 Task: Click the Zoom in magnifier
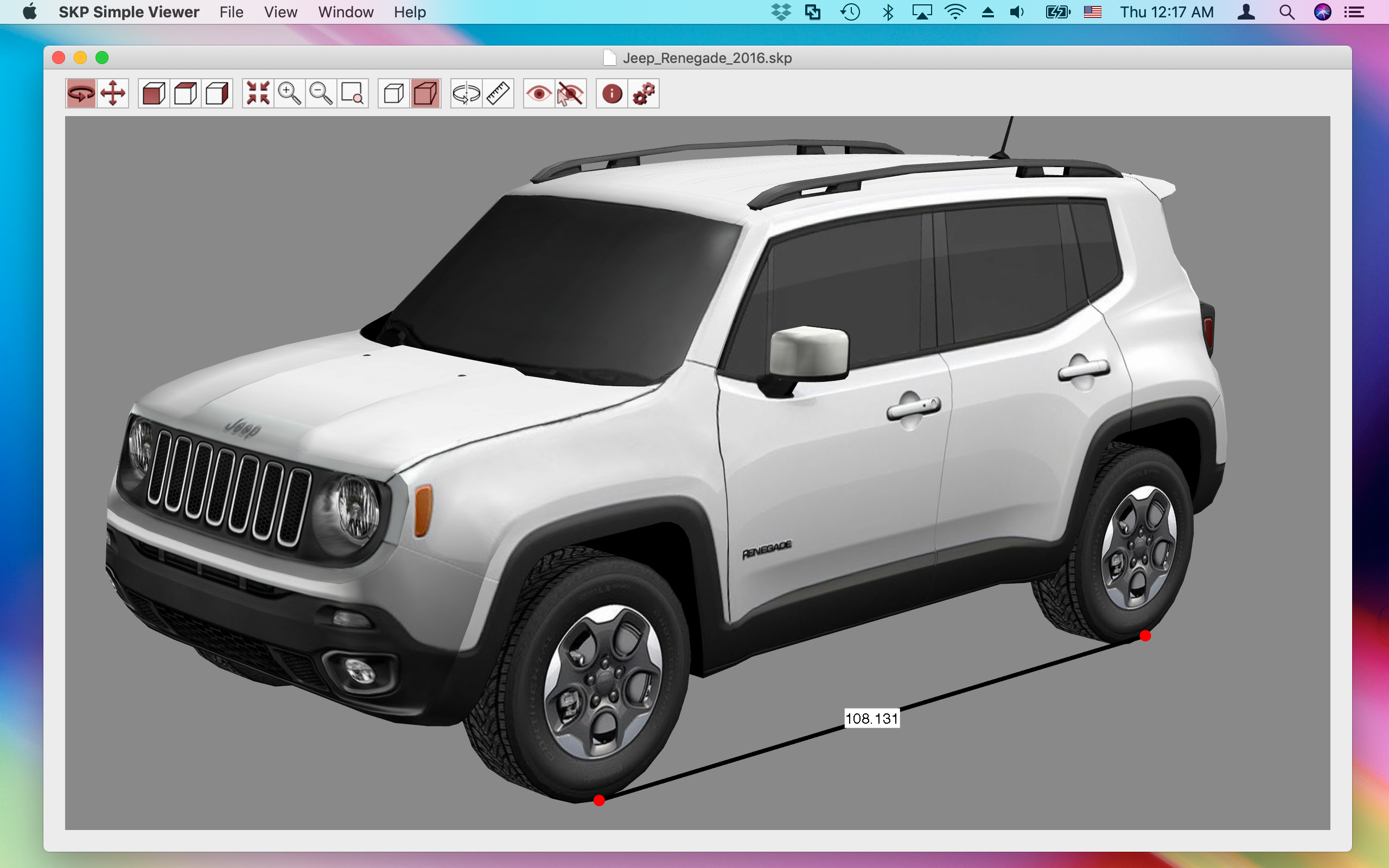[x=289, y=93]
